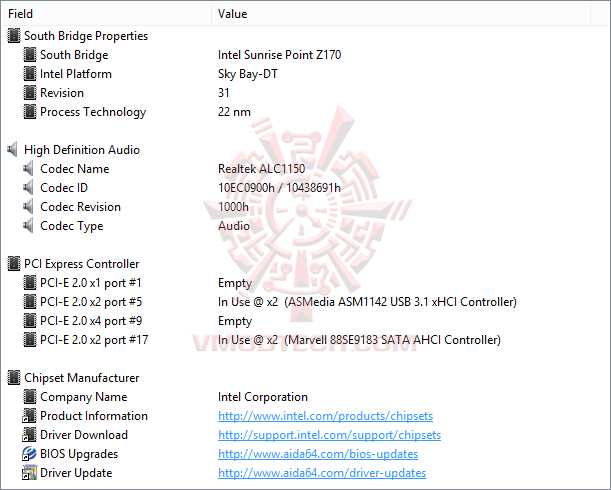Select the Codec Name field label

tap(74, 169)
